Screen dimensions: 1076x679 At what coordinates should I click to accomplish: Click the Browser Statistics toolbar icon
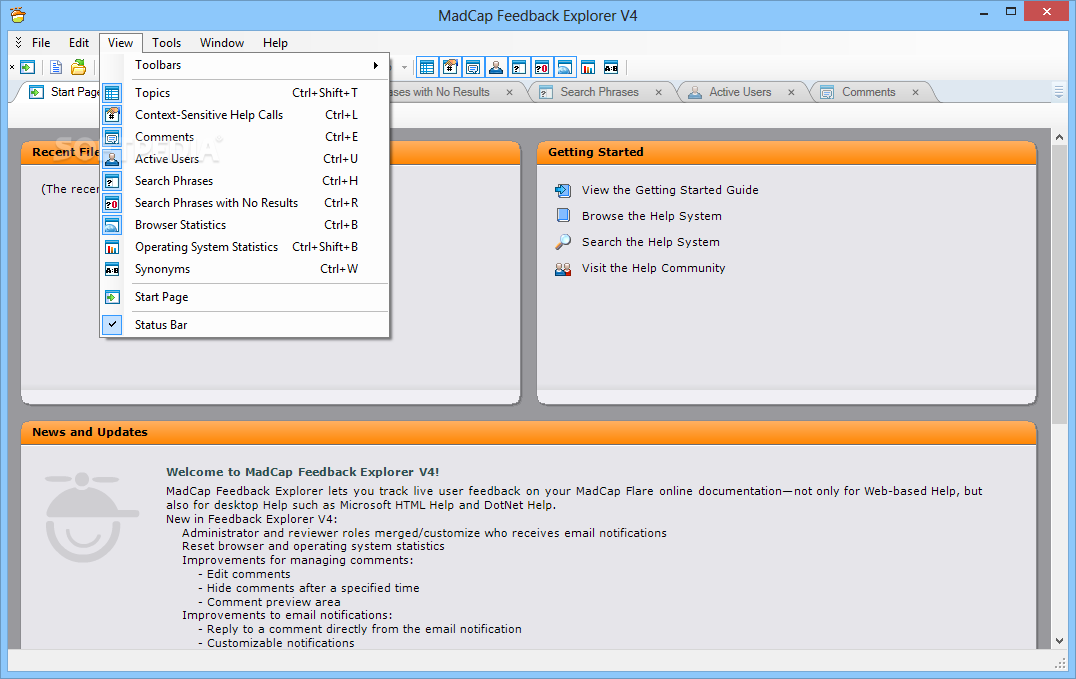[x=565, y=67]
